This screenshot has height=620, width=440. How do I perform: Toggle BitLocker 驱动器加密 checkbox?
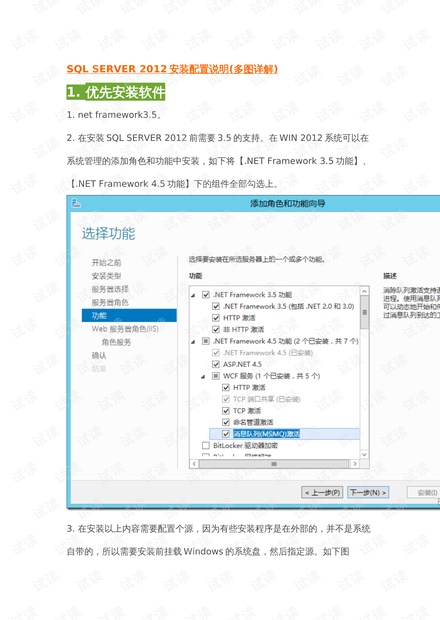click(x=206, y=446)
